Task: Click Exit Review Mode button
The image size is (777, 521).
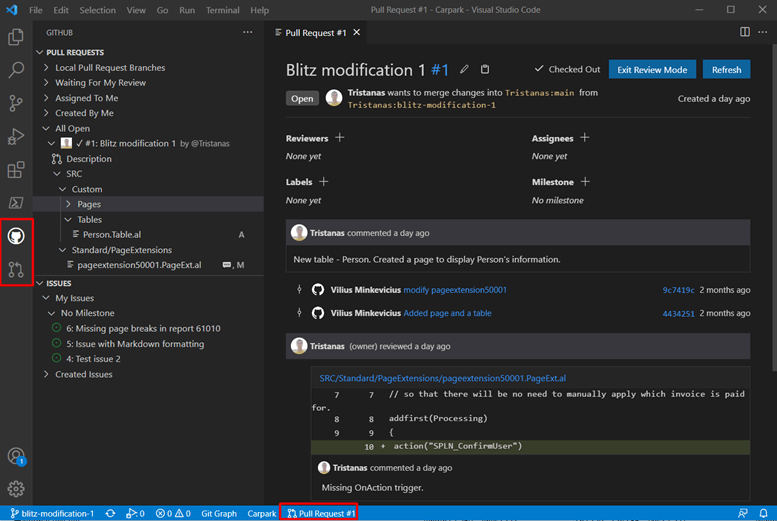Action: [652, 69]
